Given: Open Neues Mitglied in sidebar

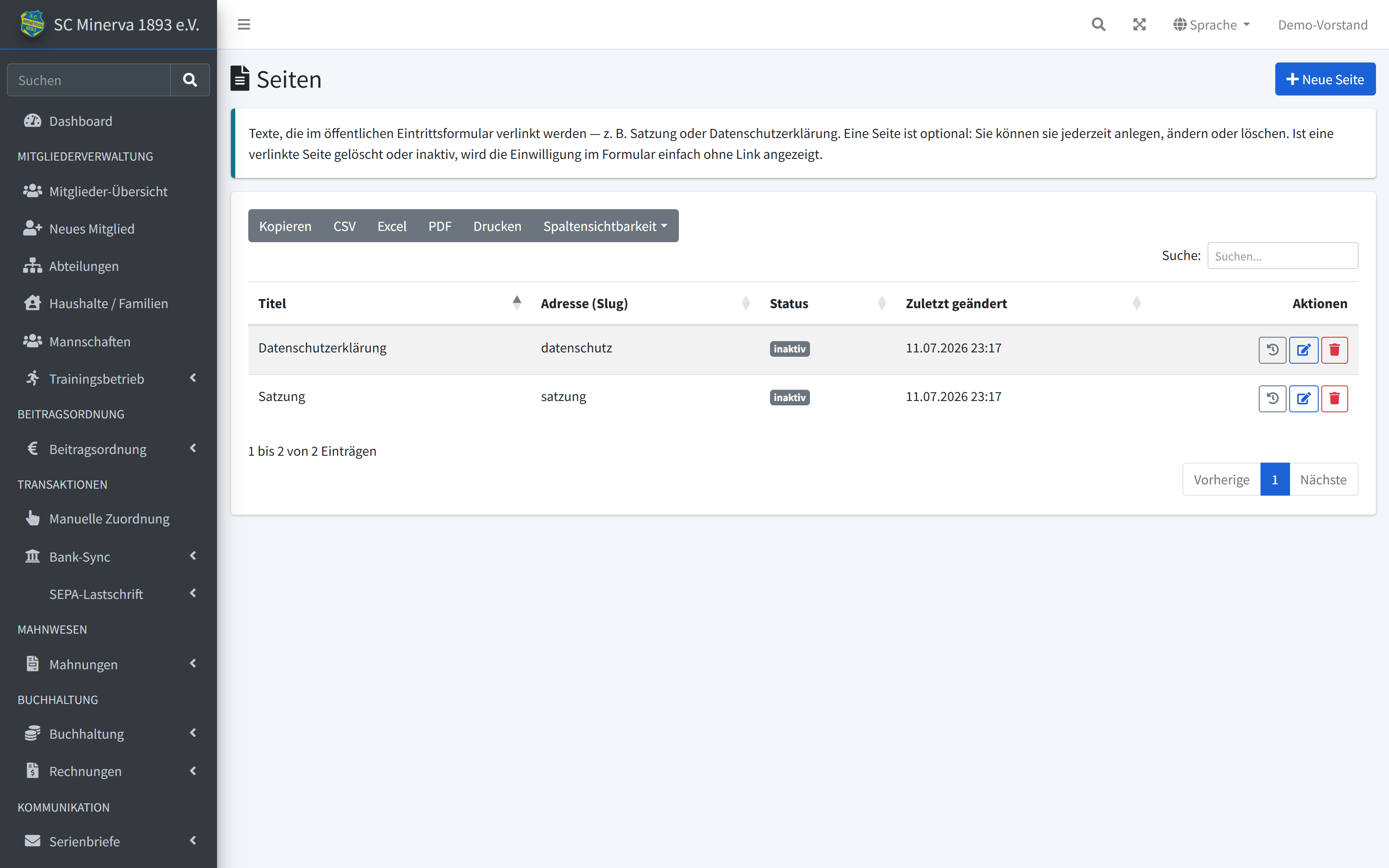Looking at the screenshot, I should [109, 228].
